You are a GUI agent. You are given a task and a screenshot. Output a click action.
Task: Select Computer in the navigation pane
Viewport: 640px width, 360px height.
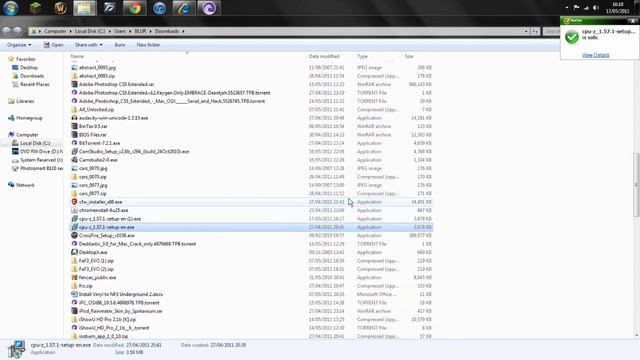(27, 135)
